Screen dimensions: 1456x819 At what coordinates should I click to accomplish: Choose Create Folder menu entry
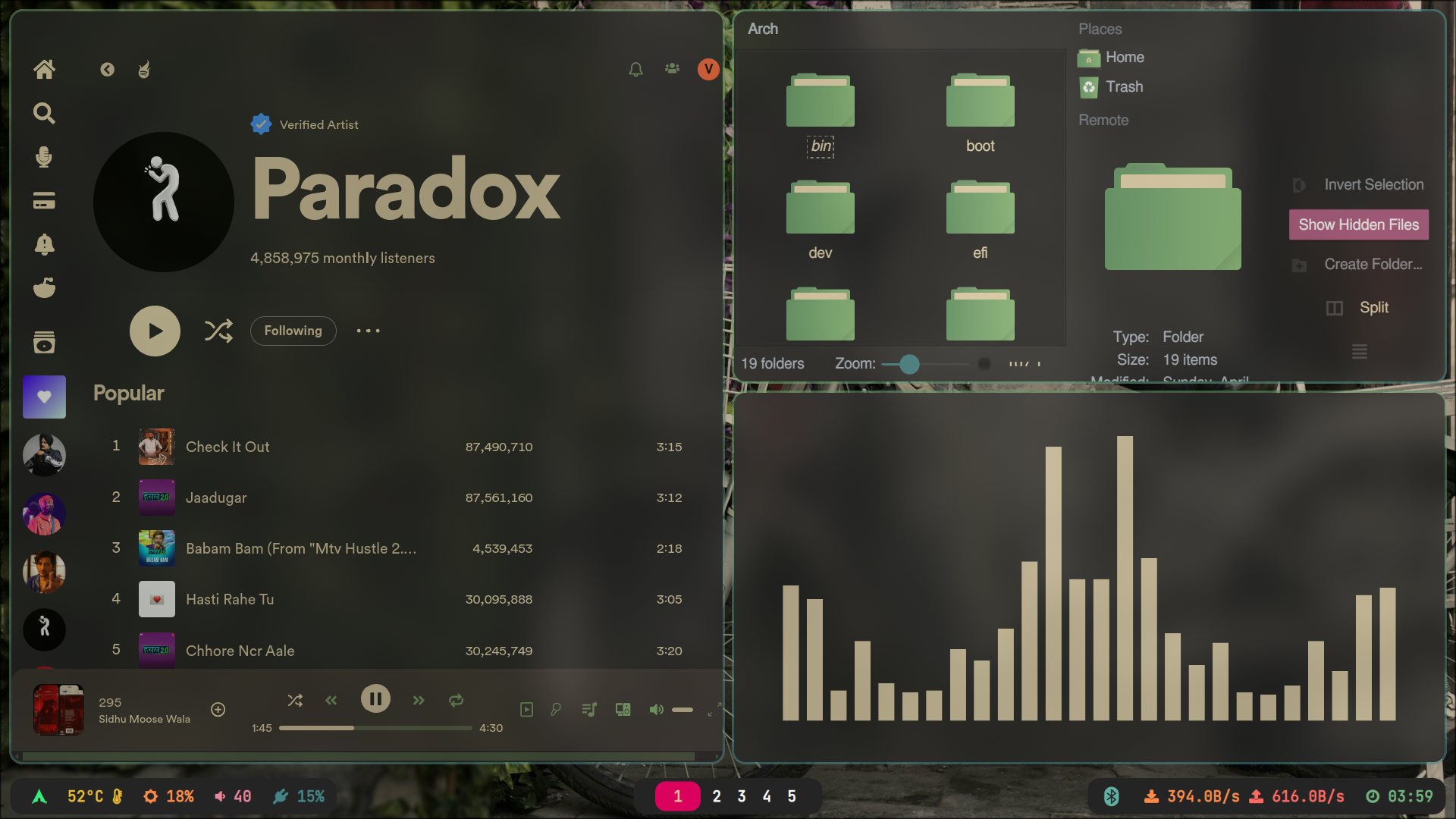click(1358, 265)
